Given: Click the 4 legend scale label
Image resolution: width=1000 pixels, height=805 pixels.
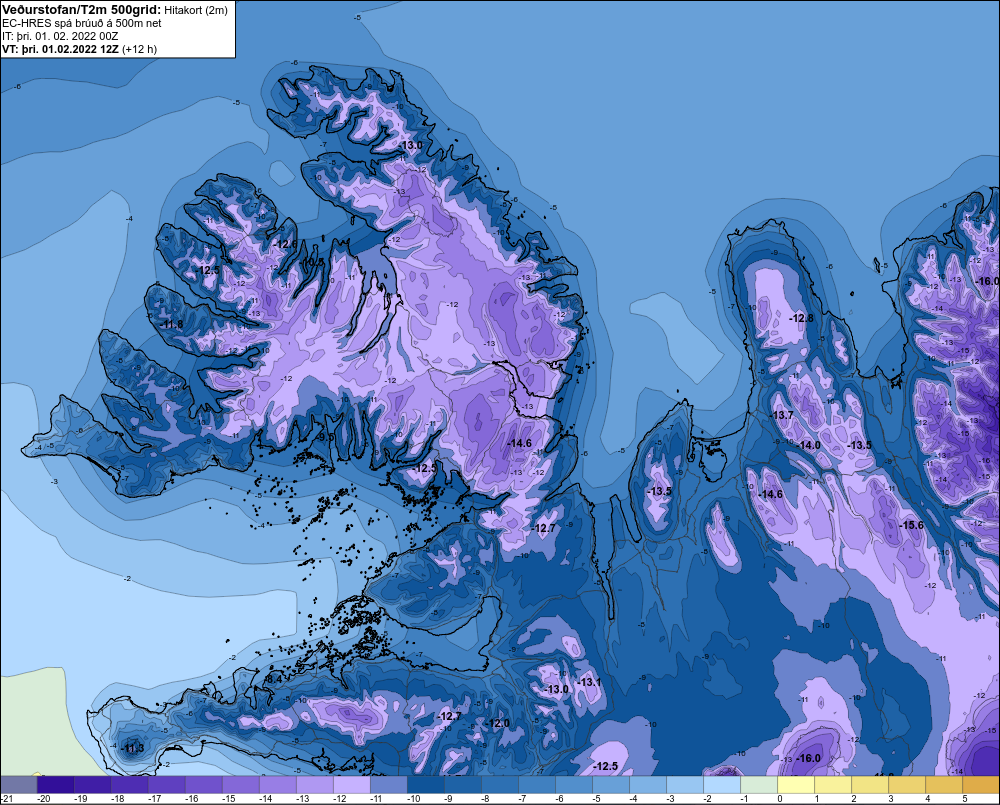Looking at the screenshot, I should [x=928, y=799].
